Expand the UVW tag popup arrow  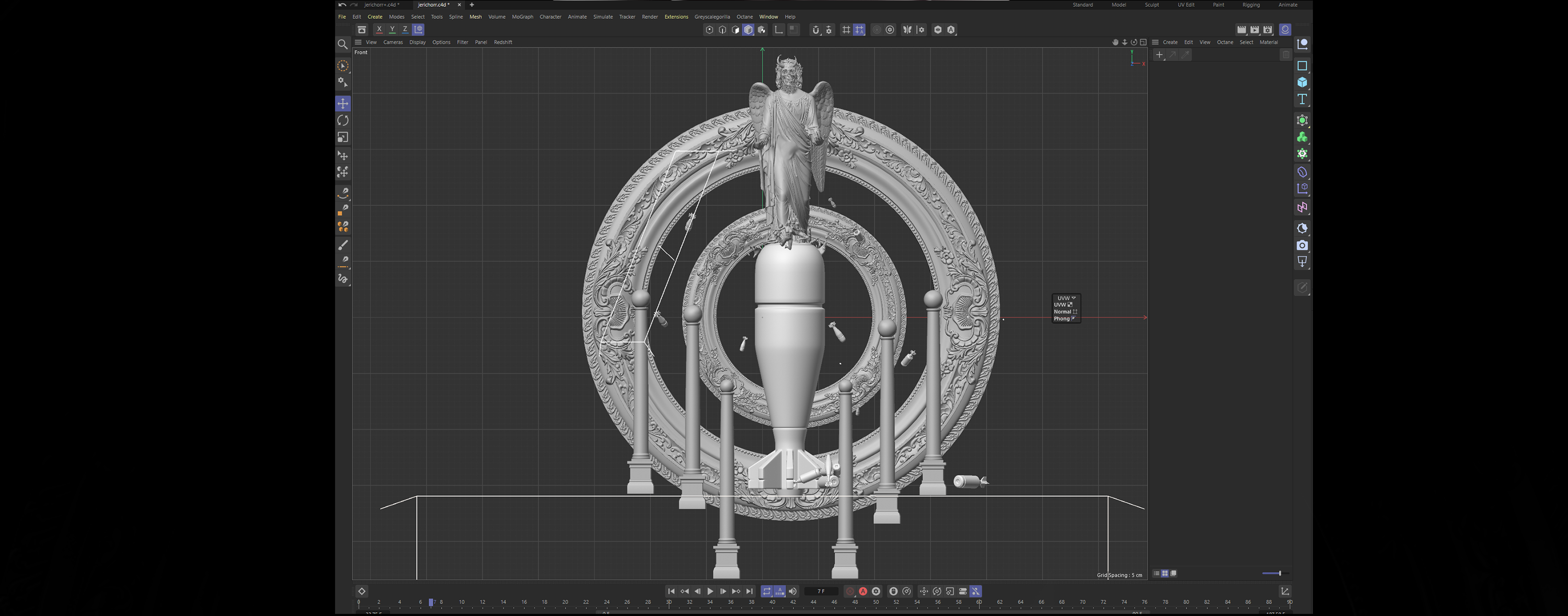coord(1073,298)
